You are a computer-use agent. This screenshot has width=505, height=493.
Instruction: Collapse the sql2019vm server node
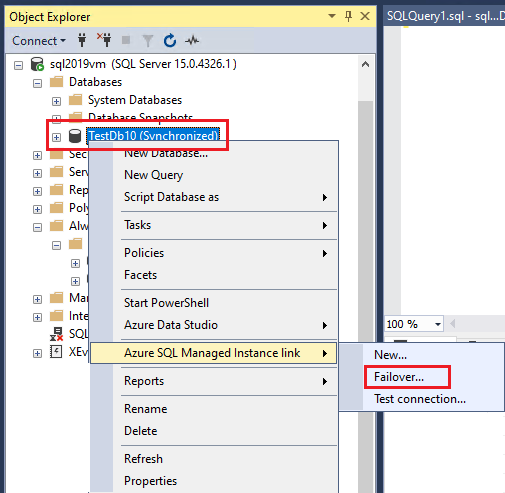[18, 65]
